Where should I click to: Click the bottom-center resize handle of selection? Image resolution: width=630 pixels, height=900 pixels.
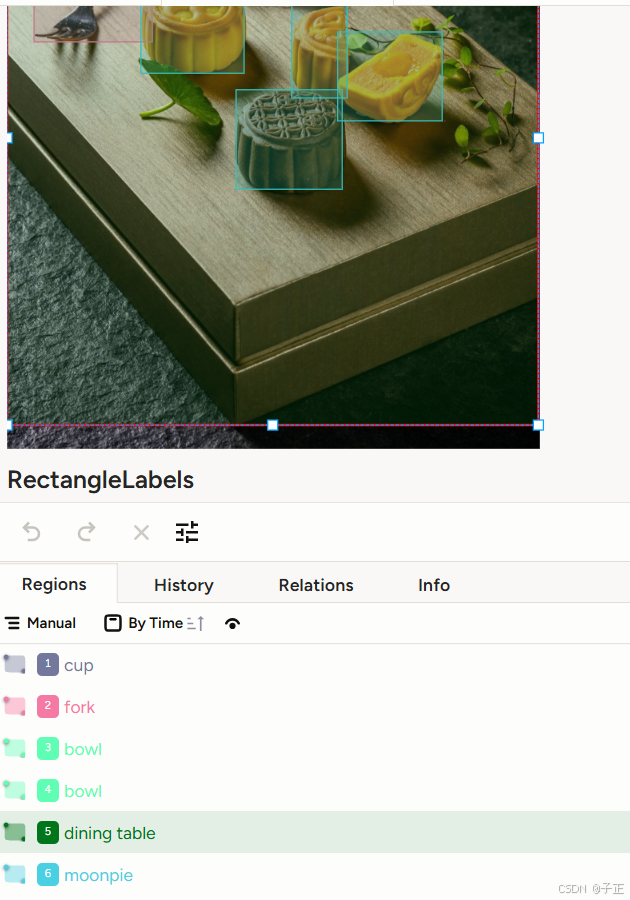coord(273,425)
